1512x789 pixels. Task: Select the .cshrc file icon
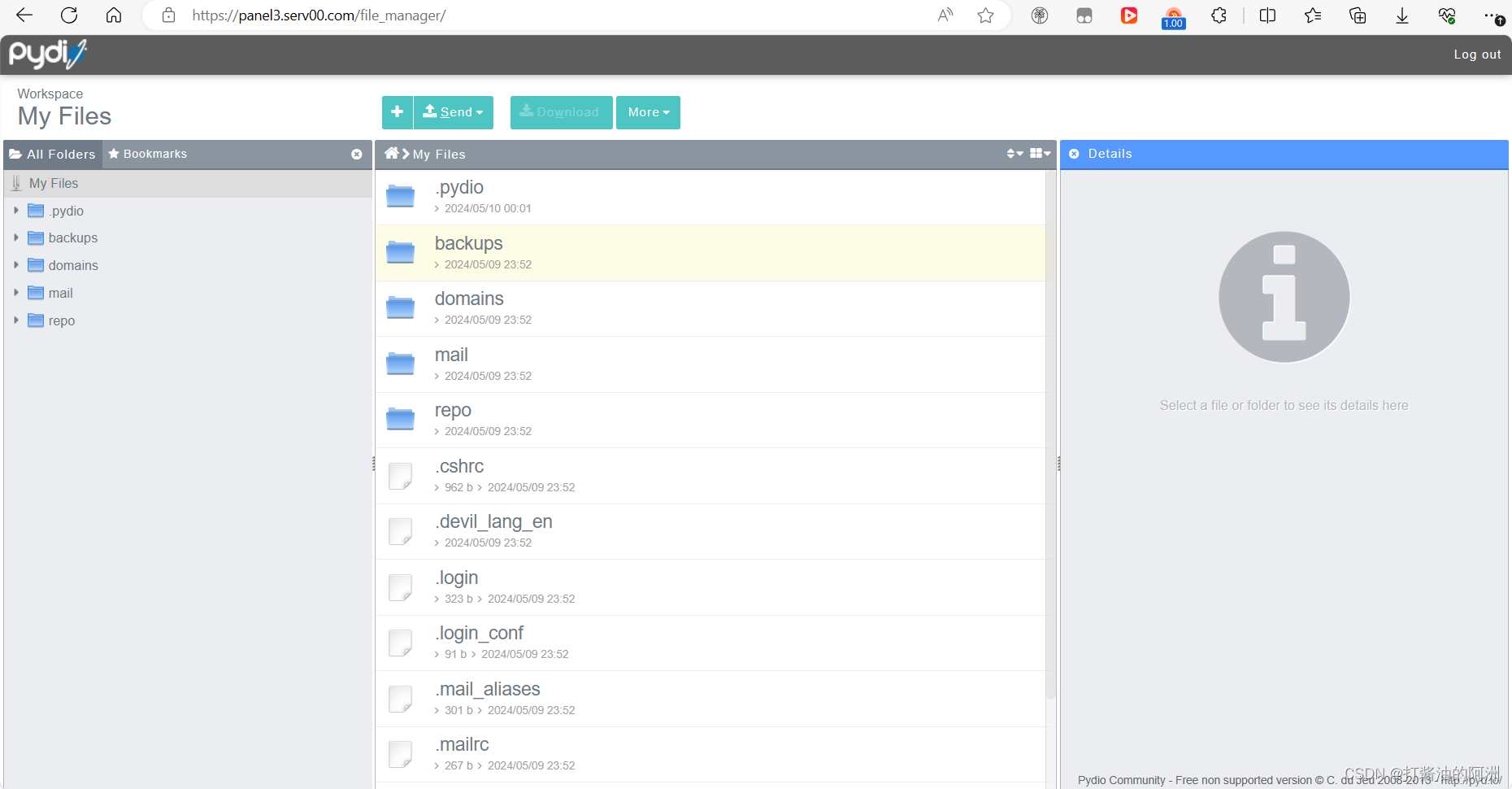400,476
